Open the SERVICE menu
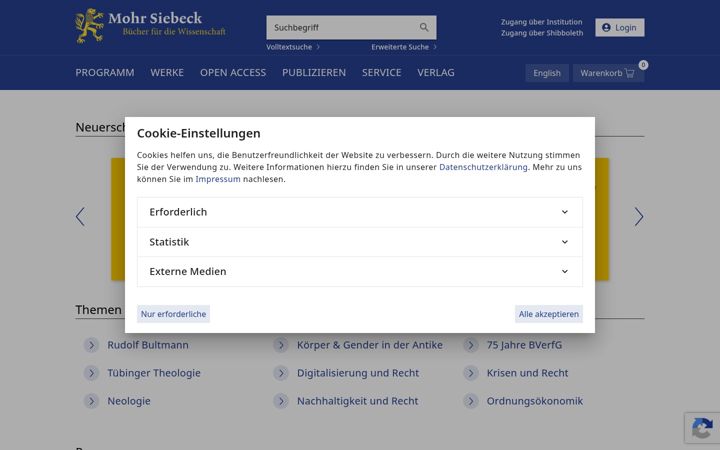 [381, 73]
